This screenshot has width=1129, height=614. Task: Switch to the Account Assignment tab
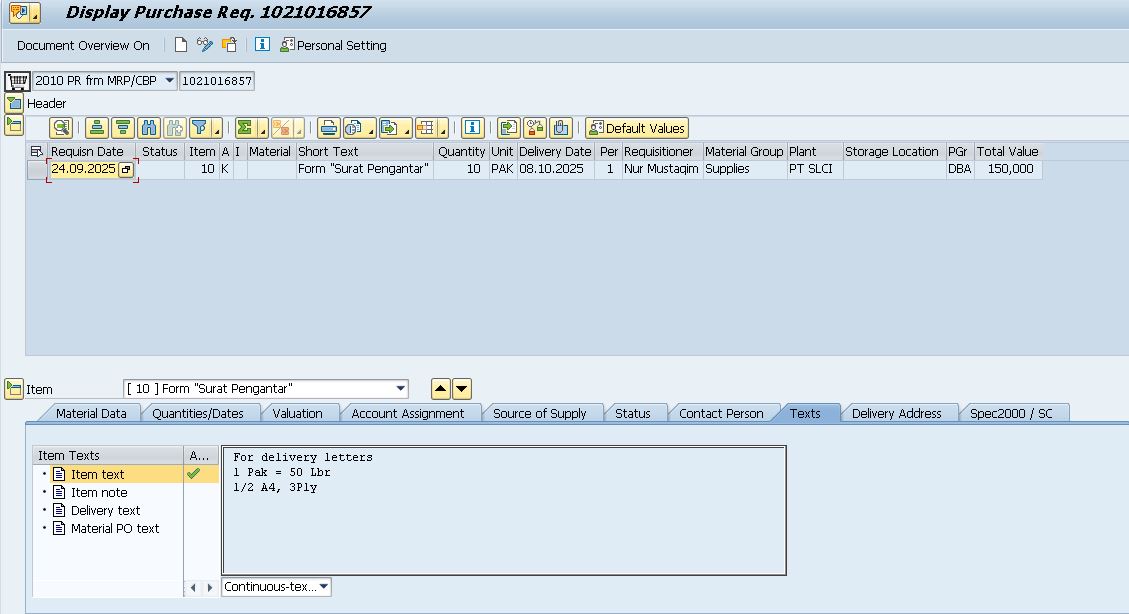pos(407,413)
